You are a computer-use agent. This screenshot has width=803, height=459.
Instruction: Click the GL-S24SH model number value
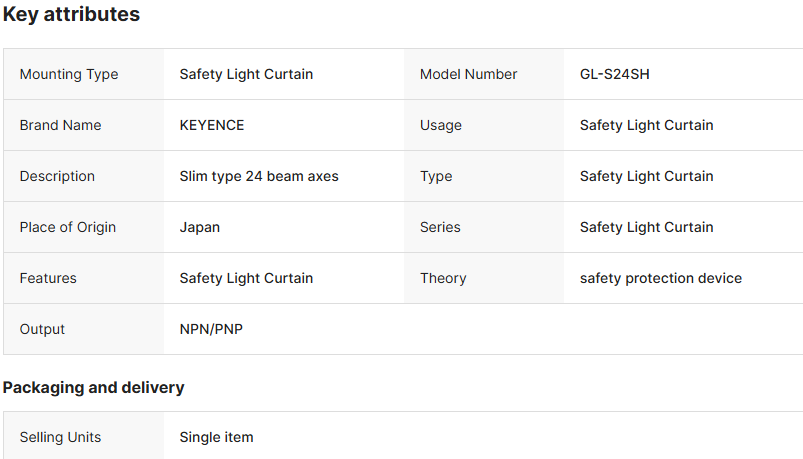tap(614, 74)
